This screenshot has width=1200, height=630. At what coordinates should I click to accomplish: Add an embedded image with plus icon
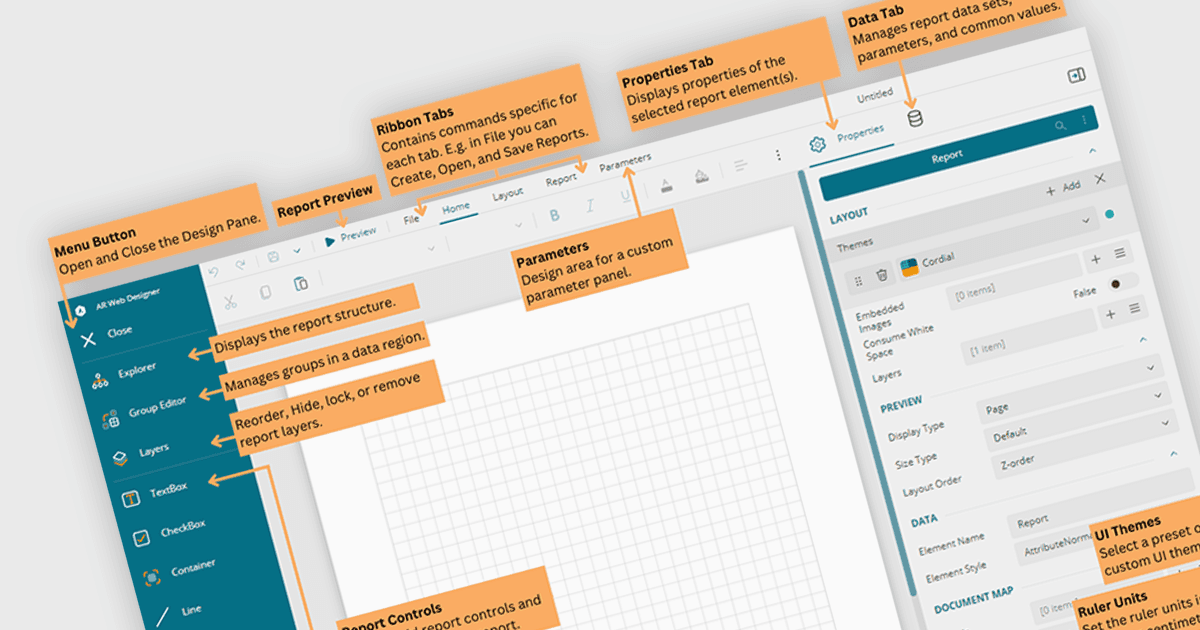pyautogui.click(x=1095, y=259)
